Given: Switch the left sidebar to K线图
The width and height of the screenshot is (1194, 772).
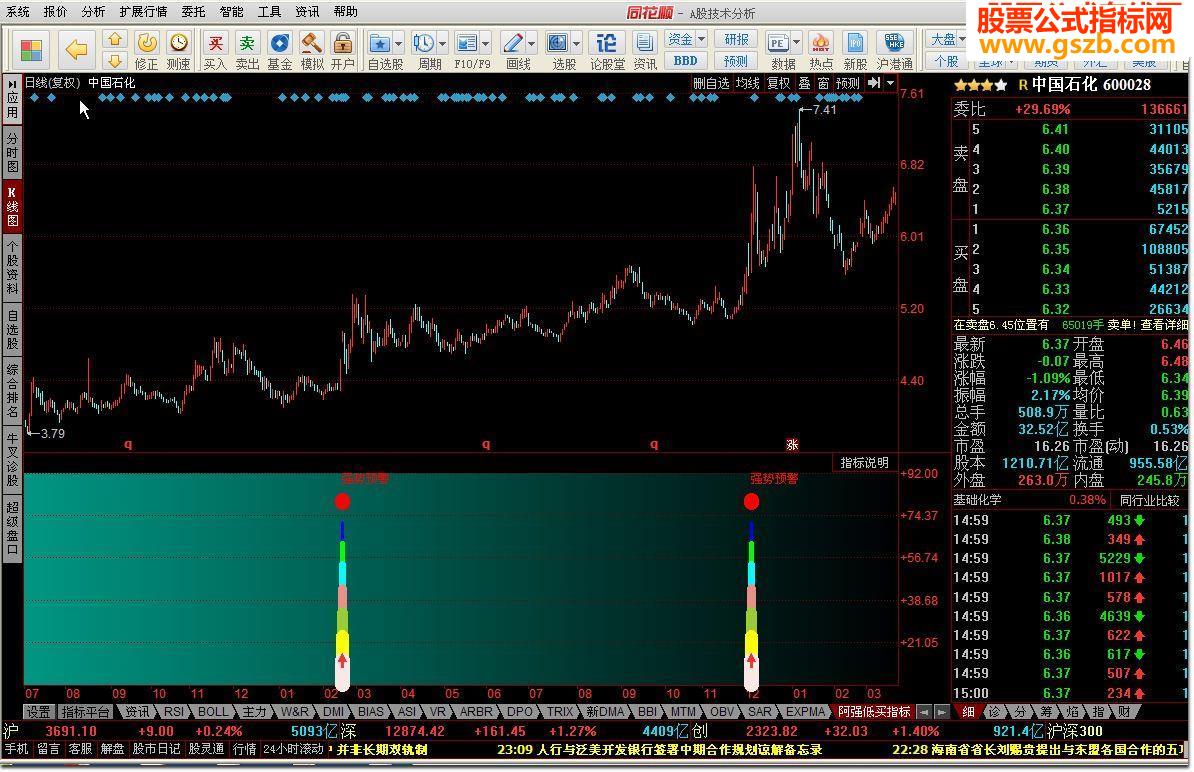Looking at the screenshot, I should point(12,206).
